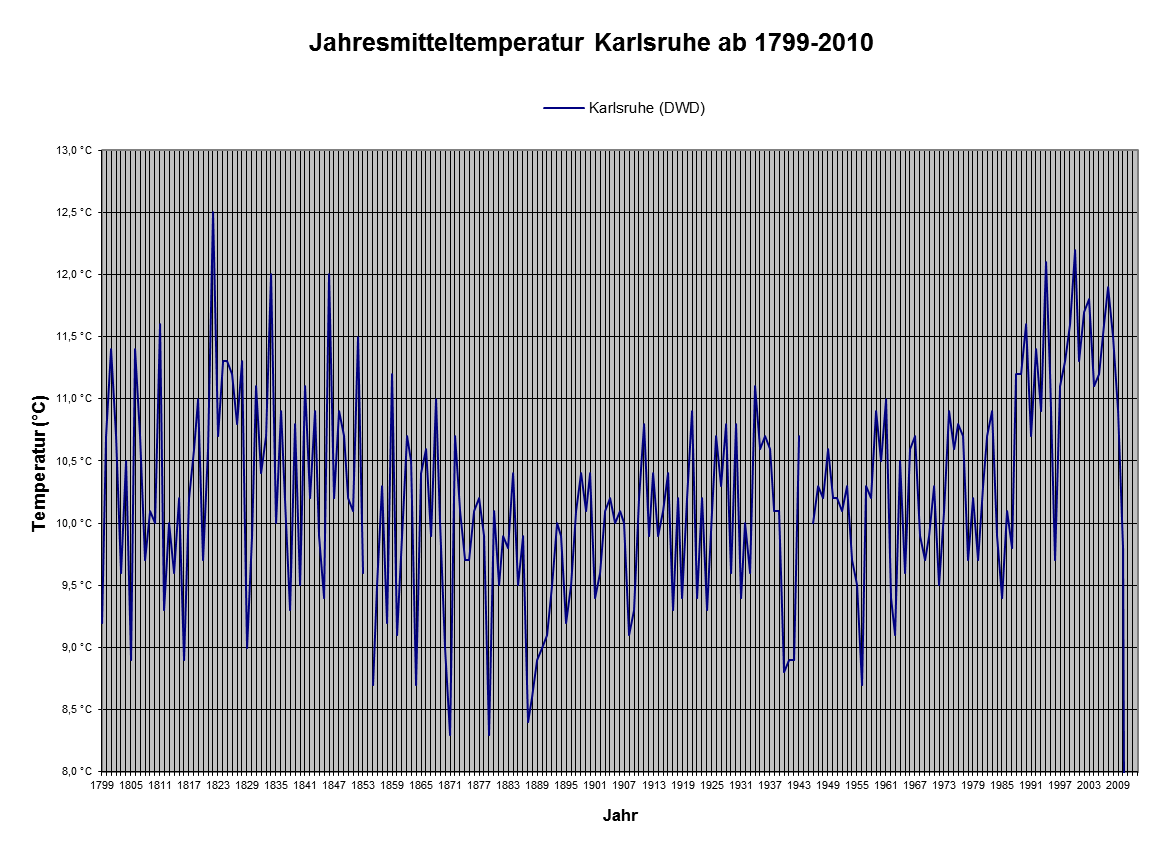Screen dimensions: 1174x858
Task: Click the line's steep drop at far right
Action: (1124, 660)
